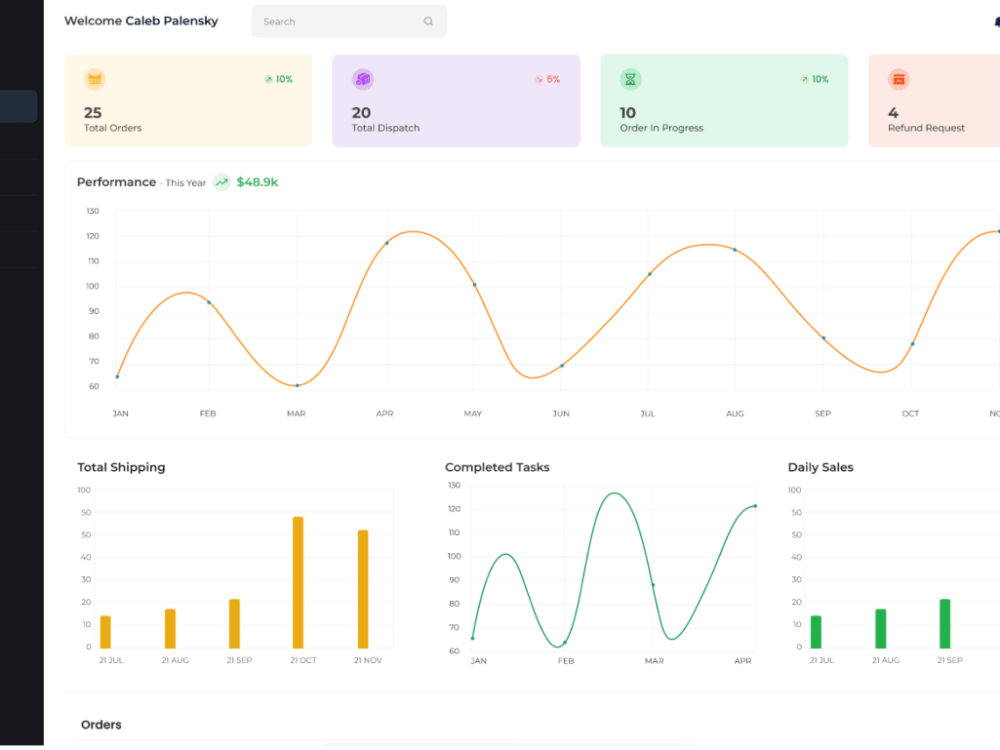Select the JUN data point on Performance chart

(x=562, y=365)
